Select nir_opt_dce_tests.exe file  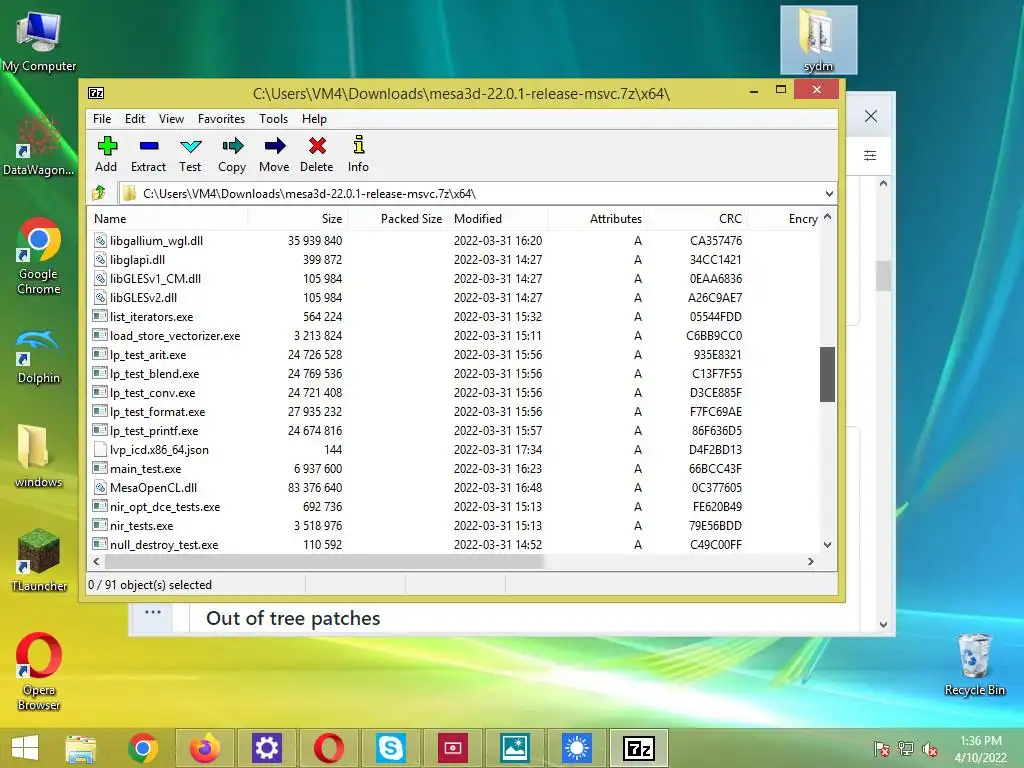coord(165,506)
